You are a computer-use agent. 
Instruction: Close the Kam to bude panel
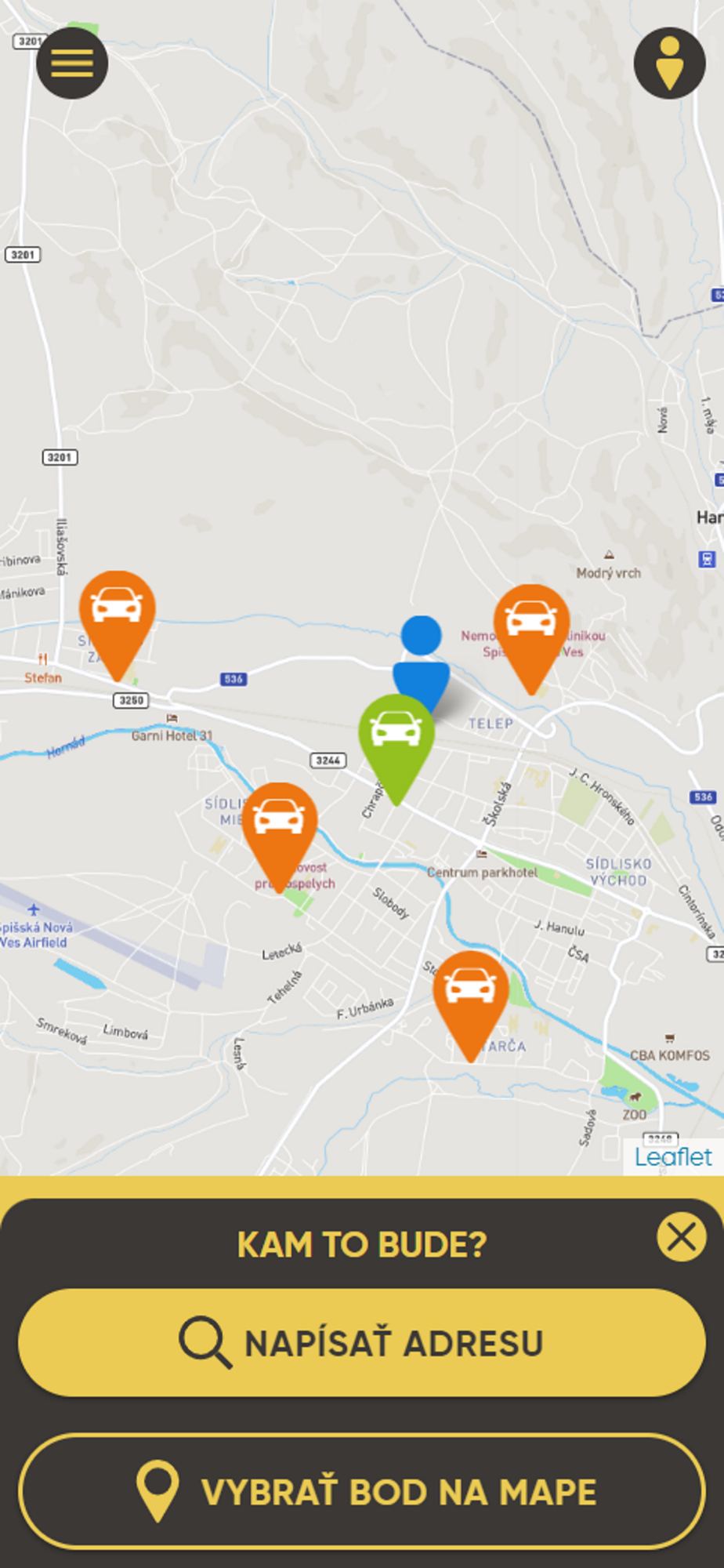pyautogui.click(x=681, y=1237)
